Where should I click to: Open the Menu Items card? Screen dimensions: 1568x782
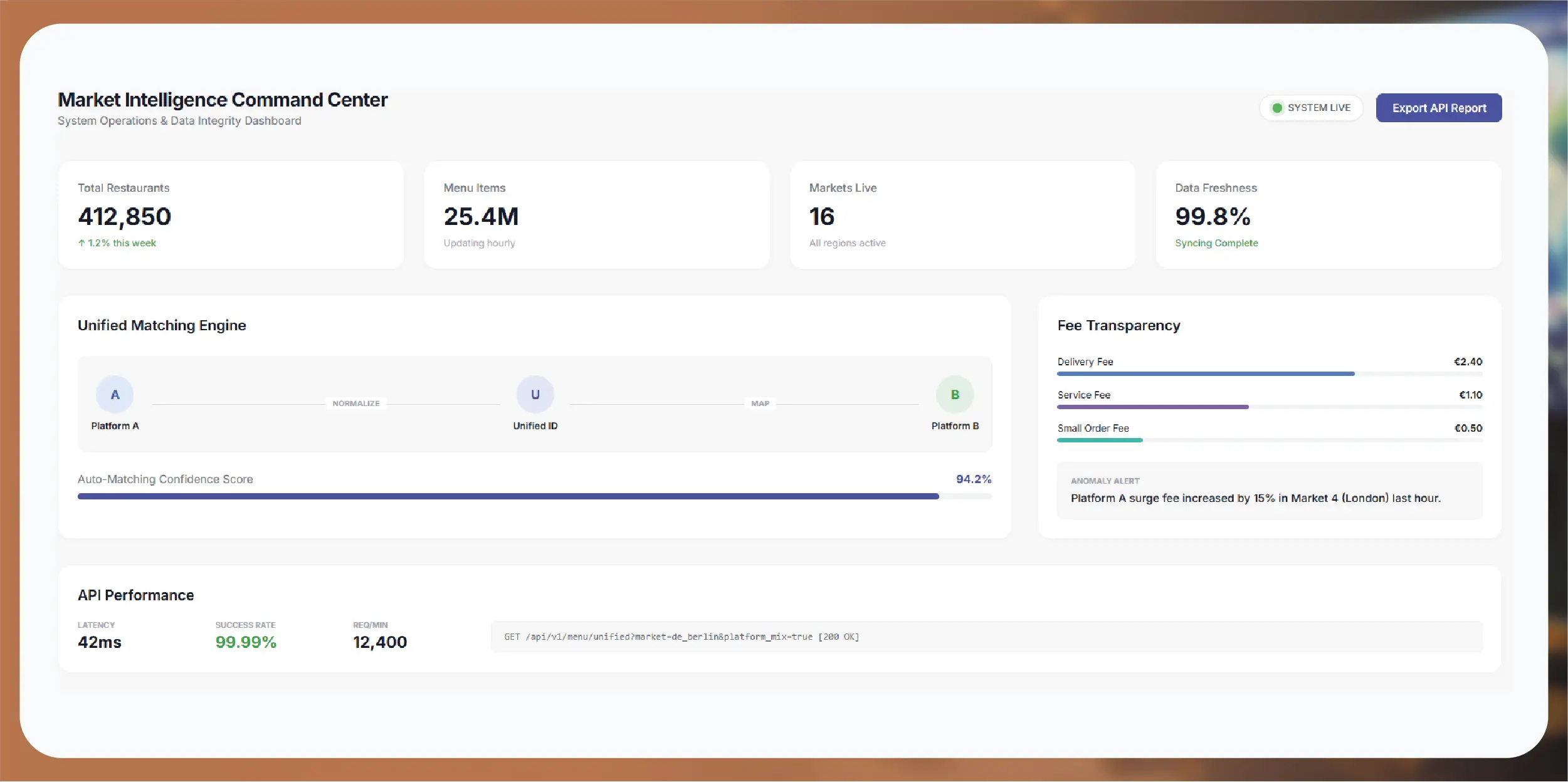597,215
